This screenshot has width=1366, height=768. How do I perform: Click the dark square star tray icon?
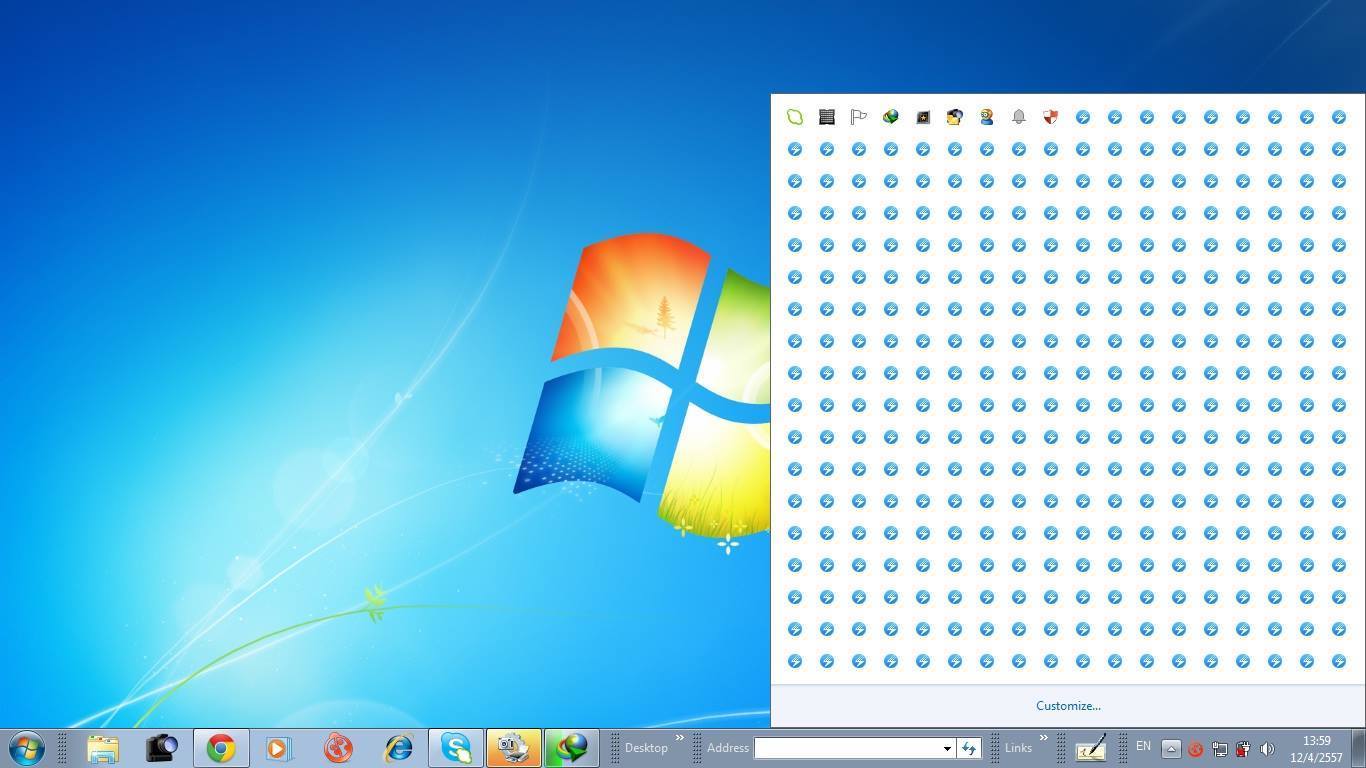point(923,117)
